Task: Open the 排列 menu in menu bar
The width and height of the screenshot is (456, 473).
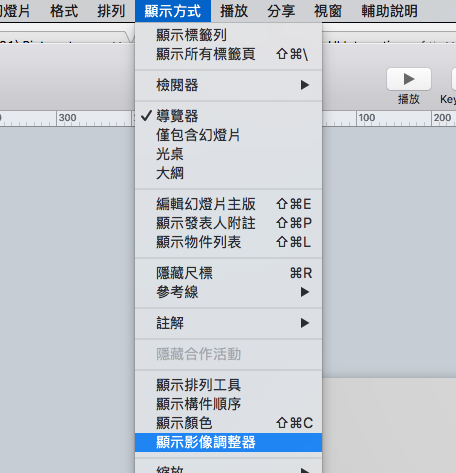Action: tap(111, 11)
